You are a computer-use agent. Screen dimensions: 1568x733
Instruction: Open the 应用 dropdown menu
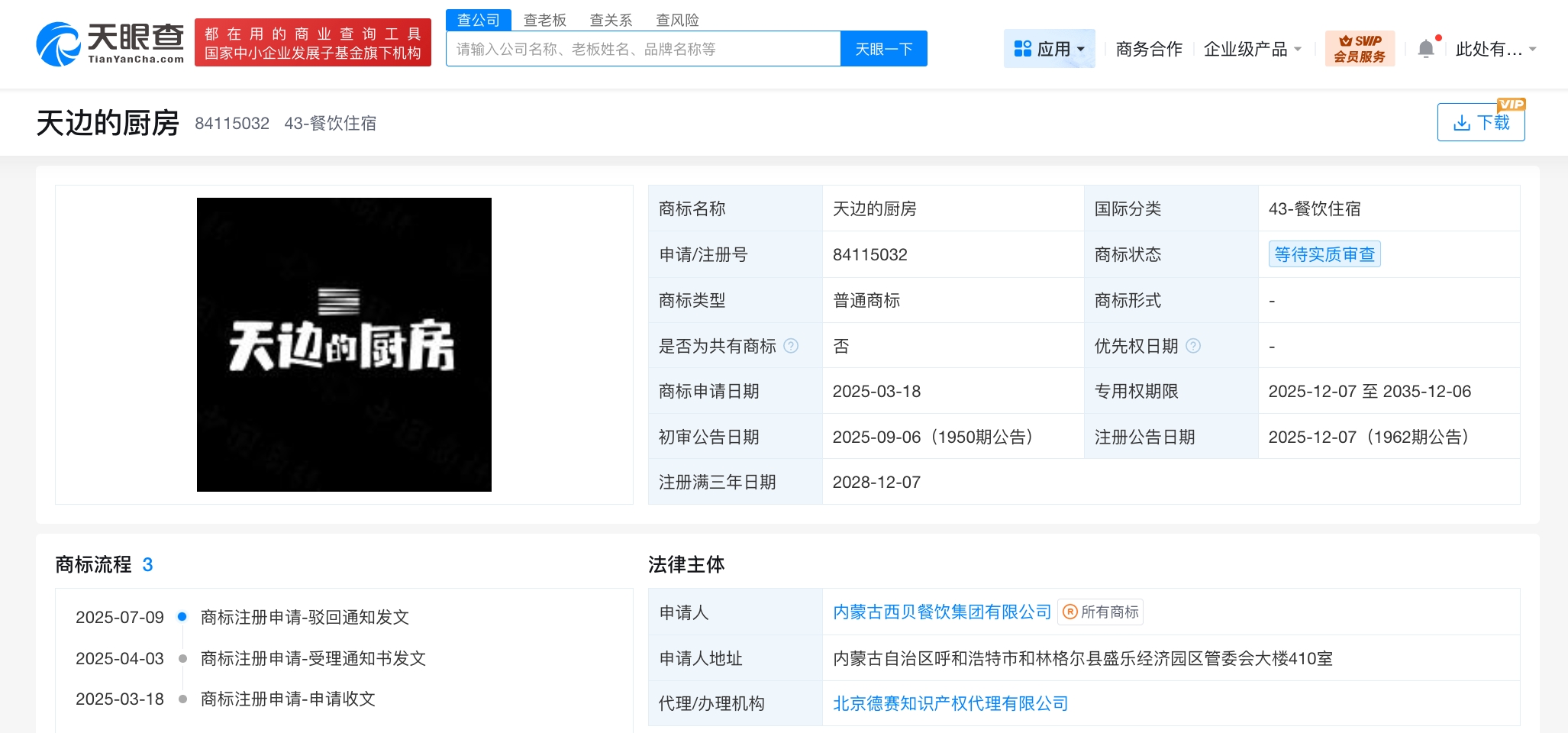click(1049, 49)
